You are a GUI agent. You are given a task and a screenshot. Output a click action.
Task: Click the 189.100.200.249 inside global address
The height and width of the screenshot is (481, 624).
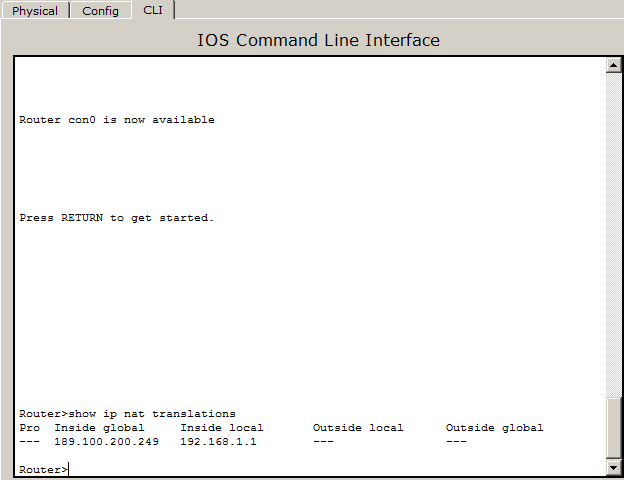(x=106, y=442)
